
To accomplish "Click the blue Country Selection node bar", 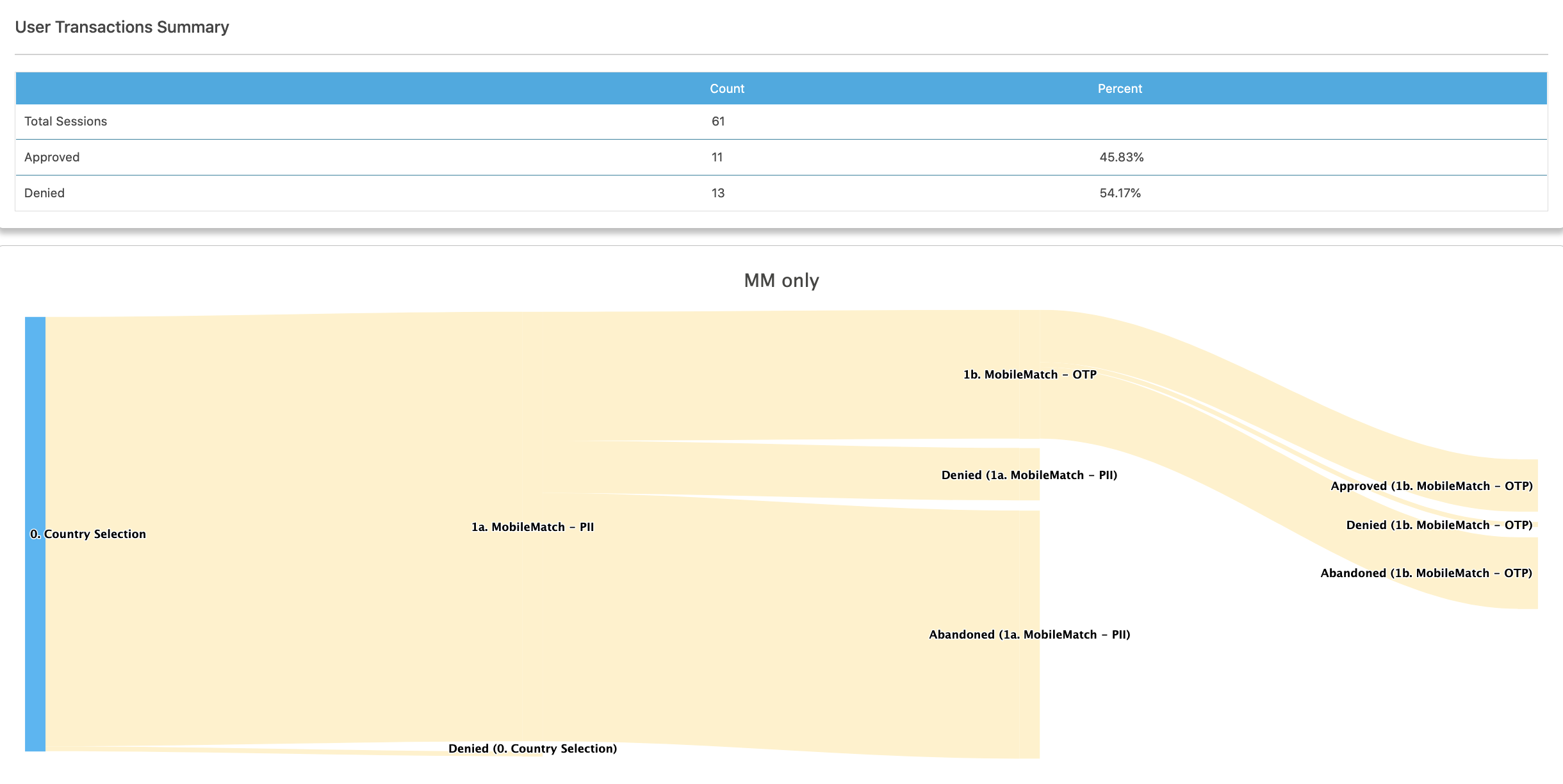I will [35, 416].
